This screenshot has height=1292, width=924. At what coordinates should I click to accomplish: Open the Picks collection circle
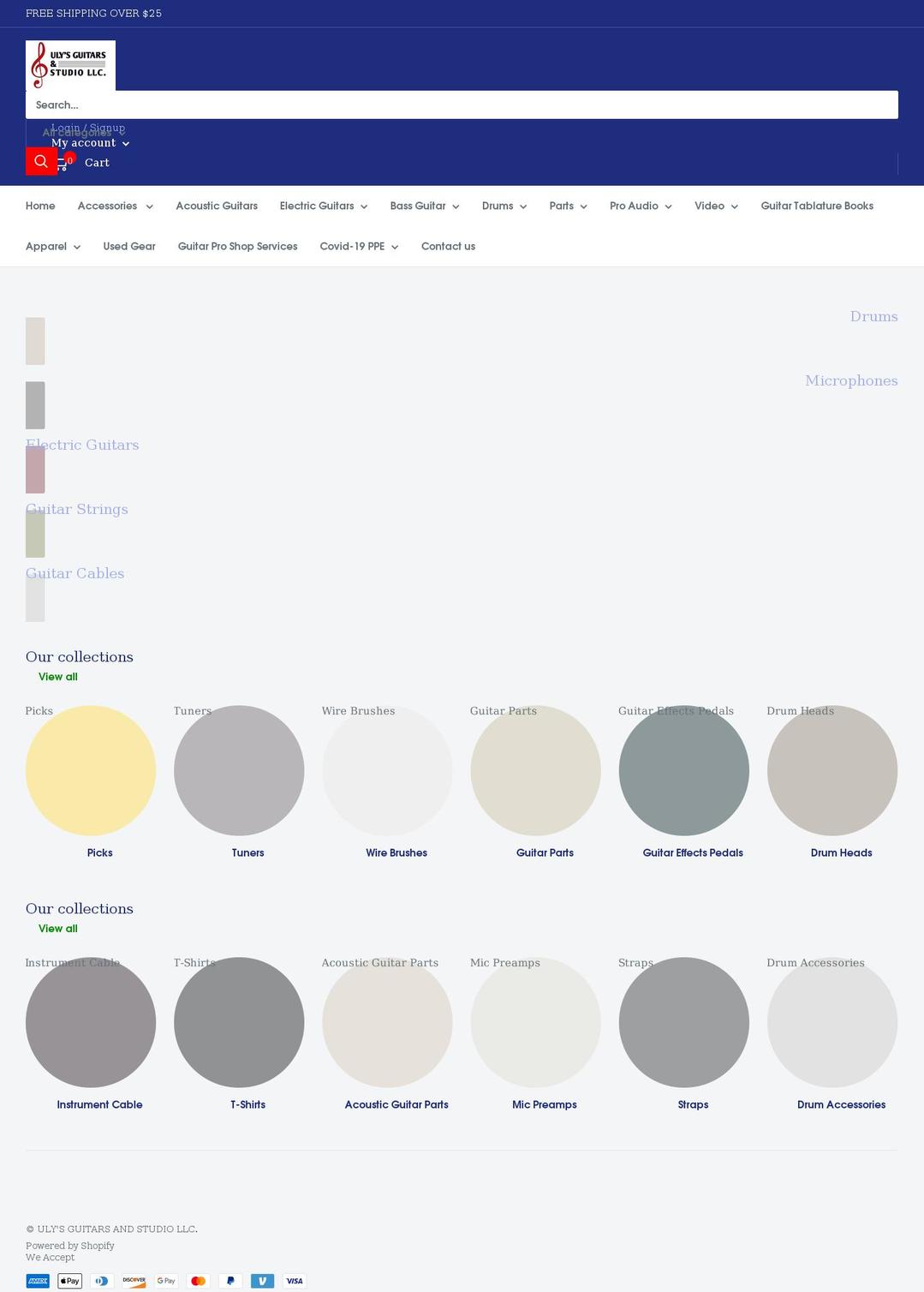[91, 770]
